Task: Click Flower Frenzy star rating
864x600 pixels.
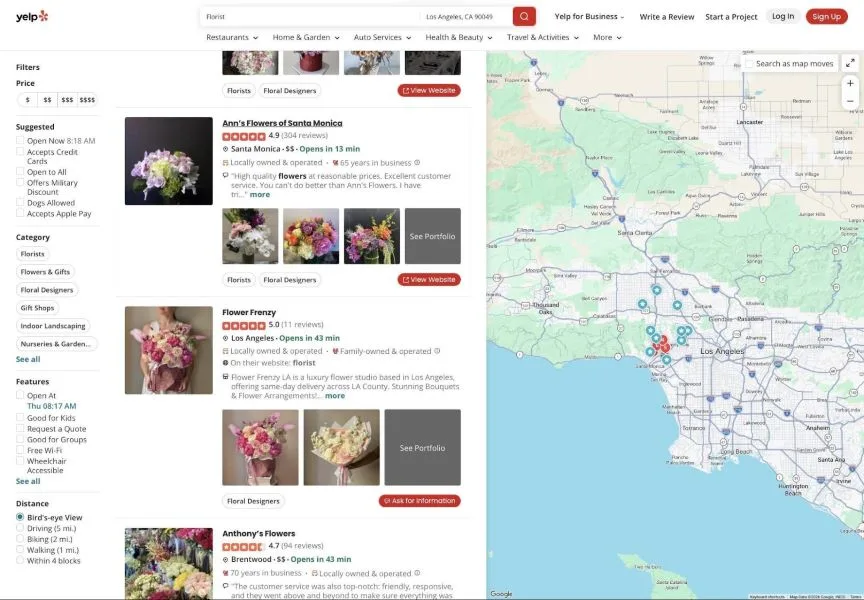Action: [244, 325]
